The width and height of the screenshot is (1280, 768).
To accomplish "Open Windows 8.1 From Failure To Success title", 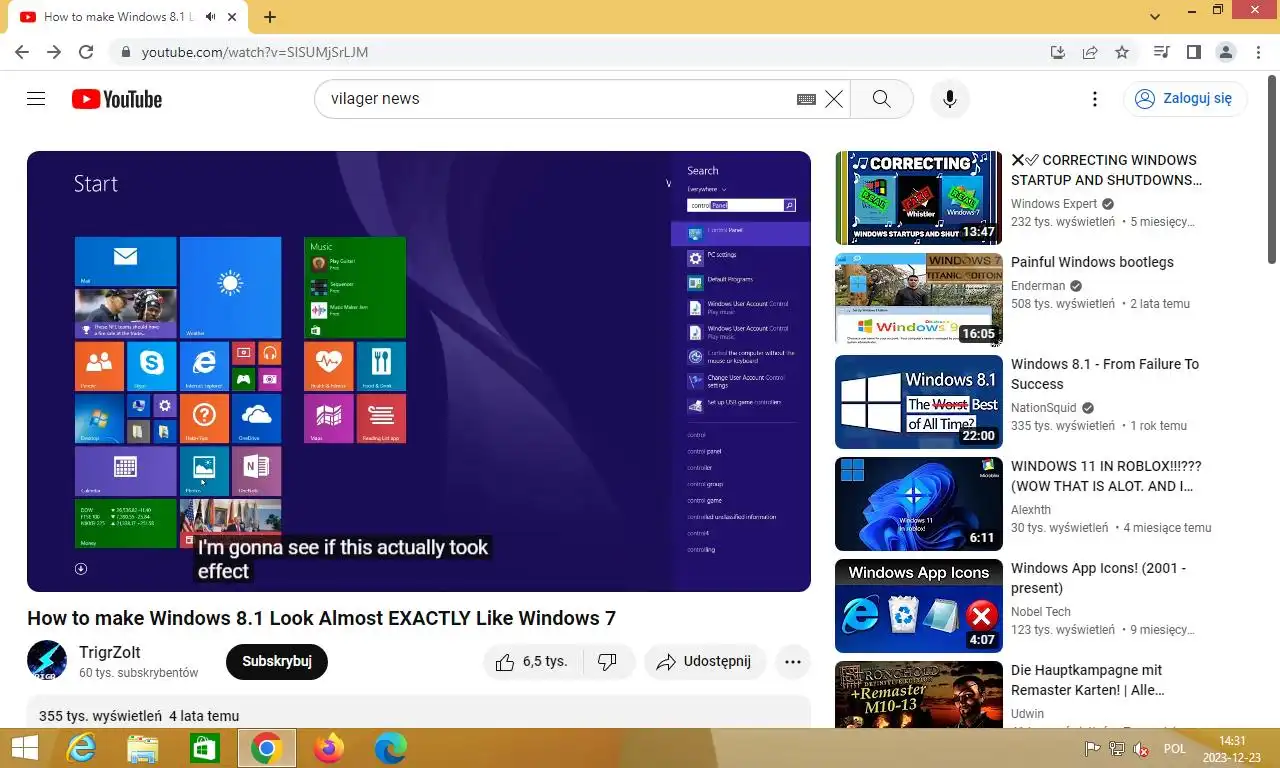I will (x=1105, y=374).
